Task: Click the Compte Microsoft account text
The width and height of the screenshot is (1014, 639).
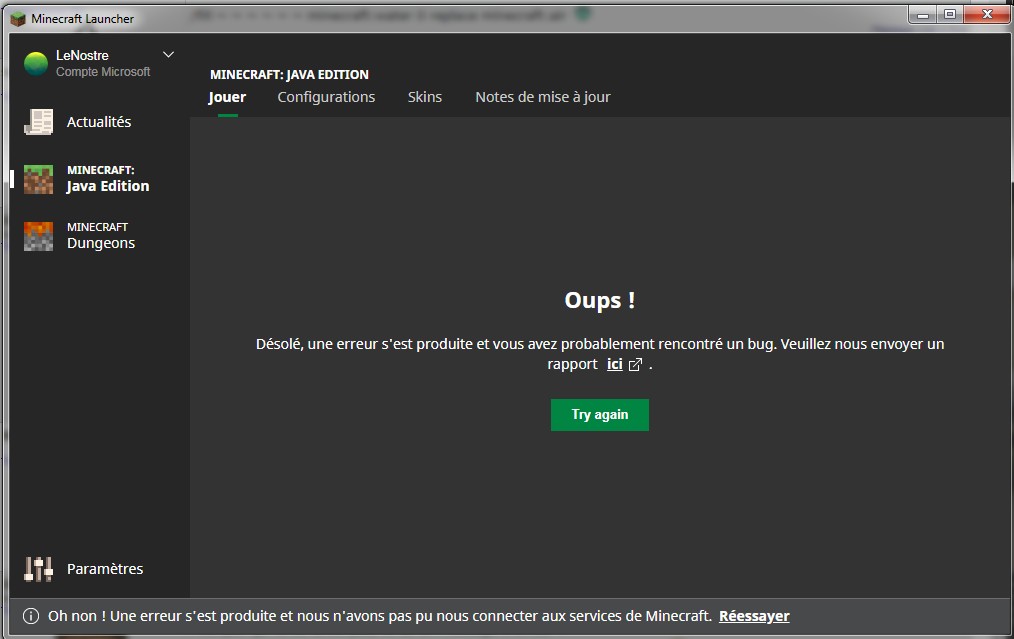Action: (103, 72)
